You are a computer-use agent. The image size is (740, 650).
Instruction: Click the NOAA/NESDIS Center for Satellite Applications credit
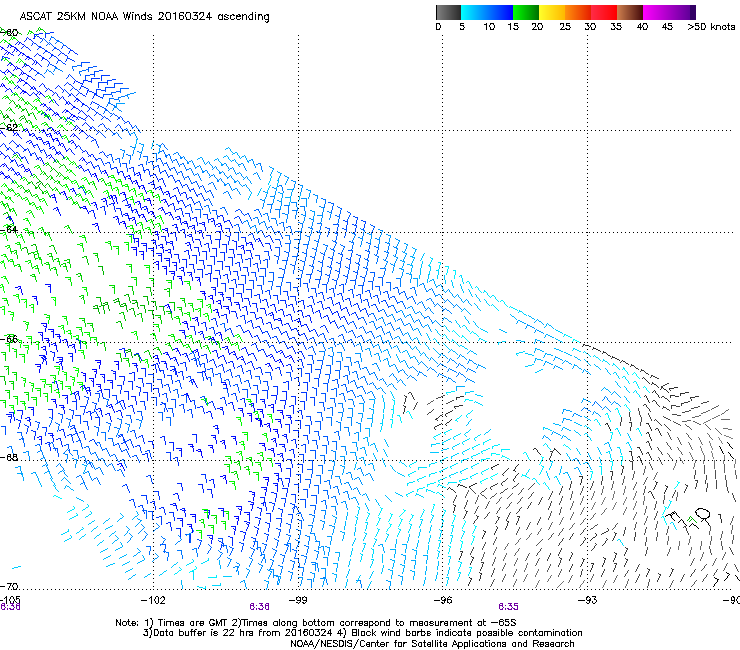coord(432,644)
